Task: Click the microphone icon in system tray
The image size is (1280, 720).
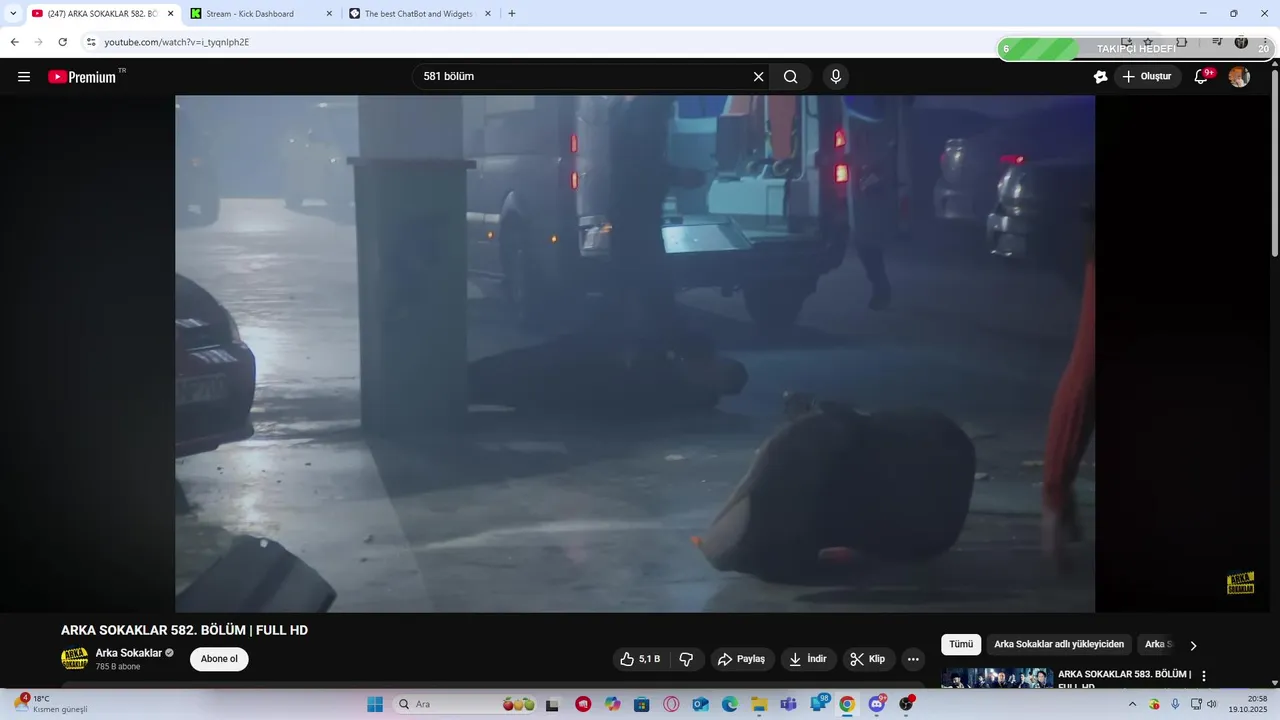Action: tap(1175, 704)
